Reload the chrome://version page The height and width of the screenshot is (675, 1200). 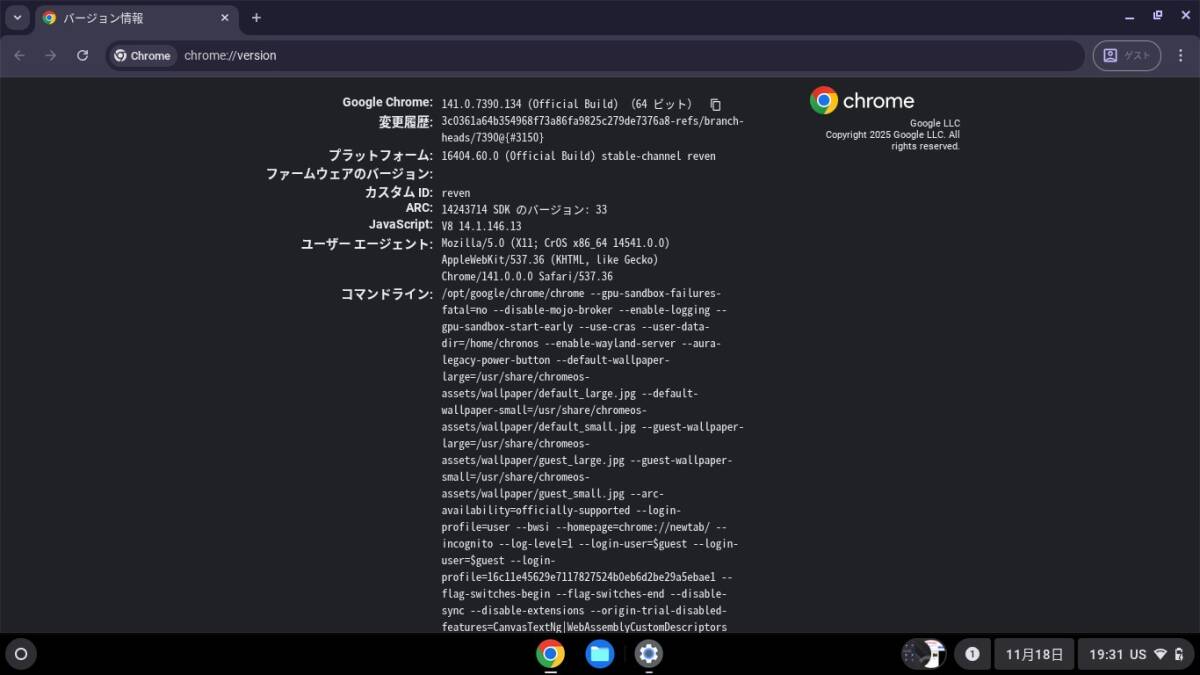(83, 56)
